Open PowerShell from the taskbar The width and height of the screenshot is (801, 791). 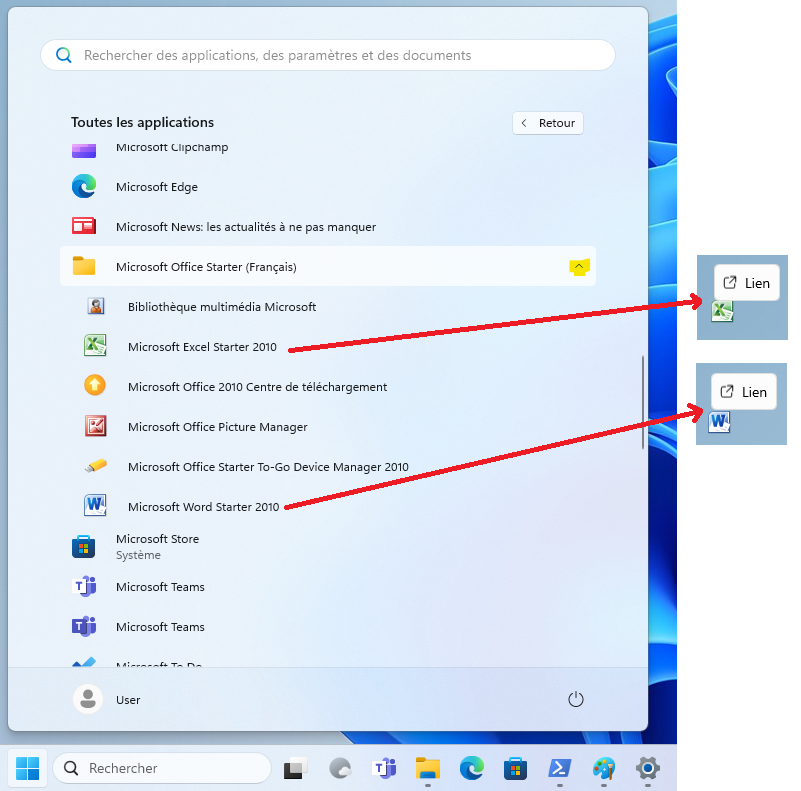(559, 768)
